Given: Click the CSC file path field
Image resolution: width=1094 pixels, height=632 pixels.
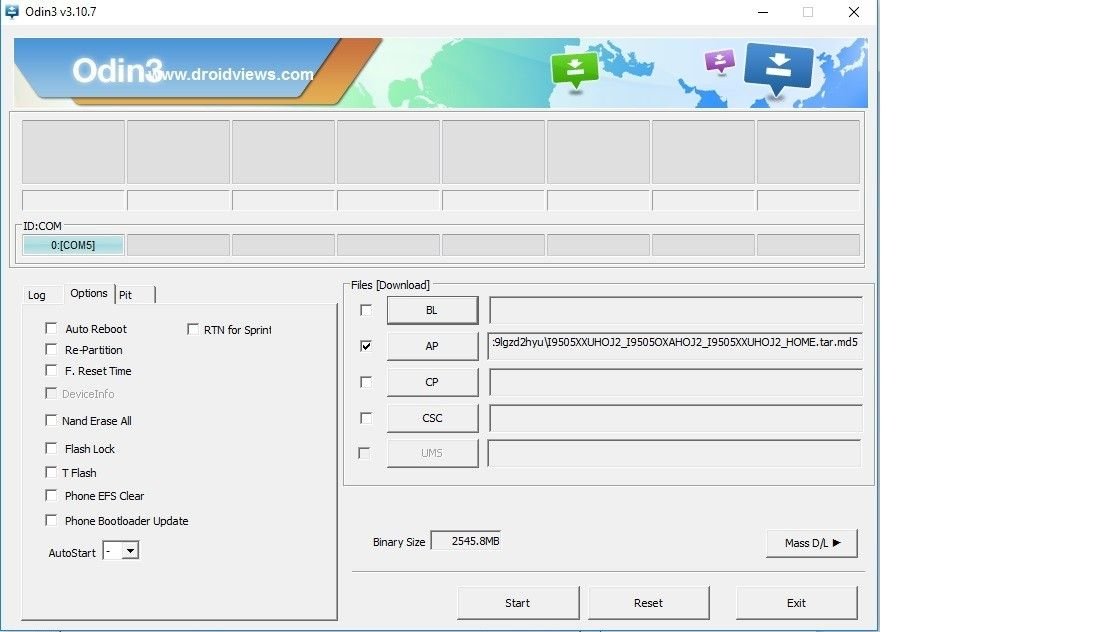Looking at the screenshot, I should click(675, 419).
